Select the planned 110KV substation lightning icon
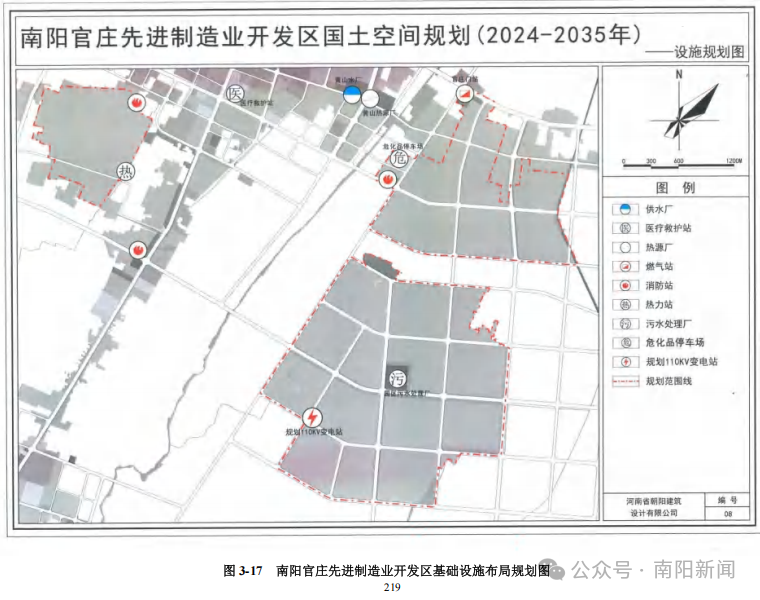The width and height of the screenshot is (760, 600). click(312, 416)
